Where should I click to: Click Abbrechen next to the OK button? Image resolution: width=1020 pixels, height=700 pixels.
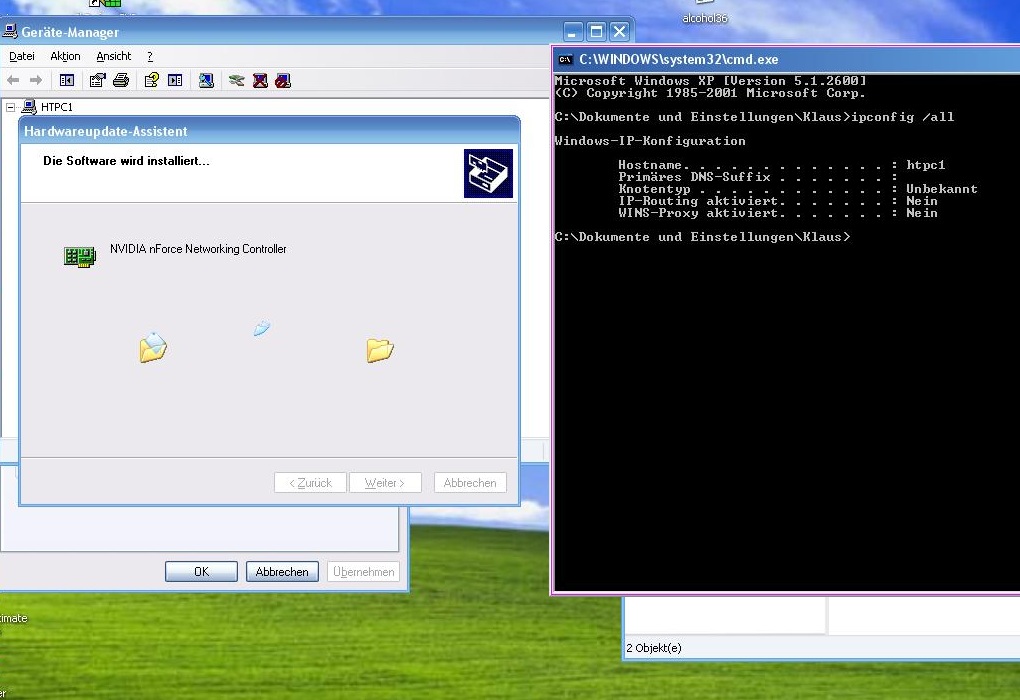[282, 571]
